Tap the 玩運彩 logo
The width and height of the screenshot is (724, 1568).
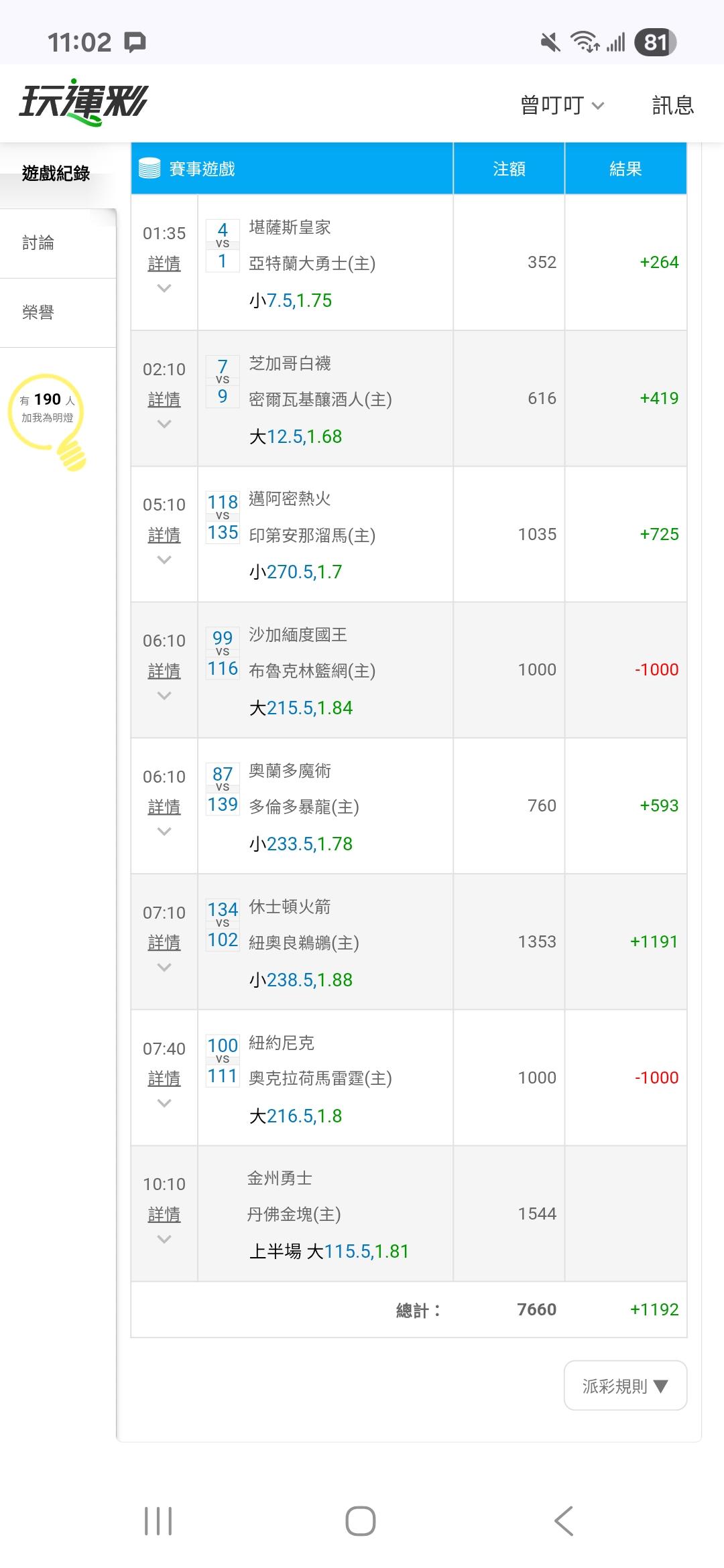point(83,105)
